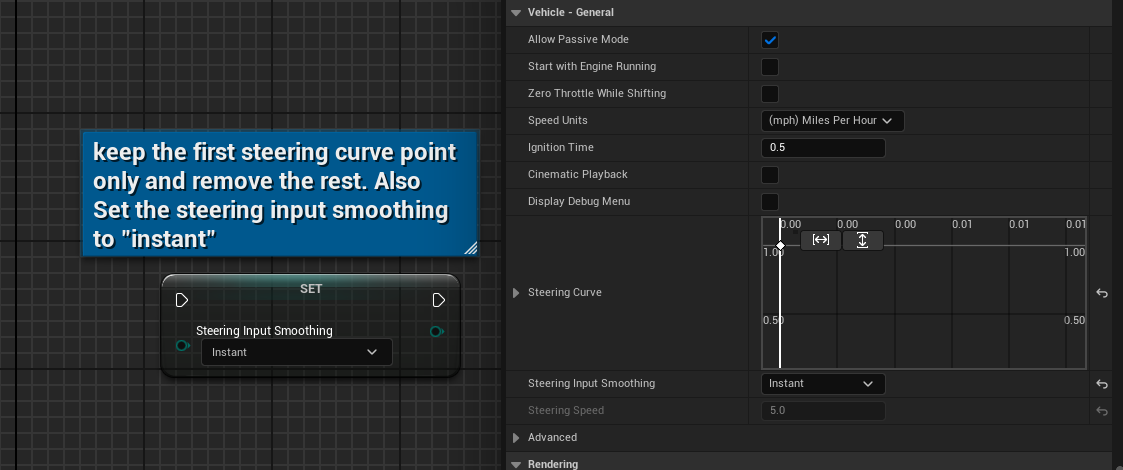1123x470 pixels.
Task: Click the Steering Input Smoothing input data pin
Action: click(183, 345)
